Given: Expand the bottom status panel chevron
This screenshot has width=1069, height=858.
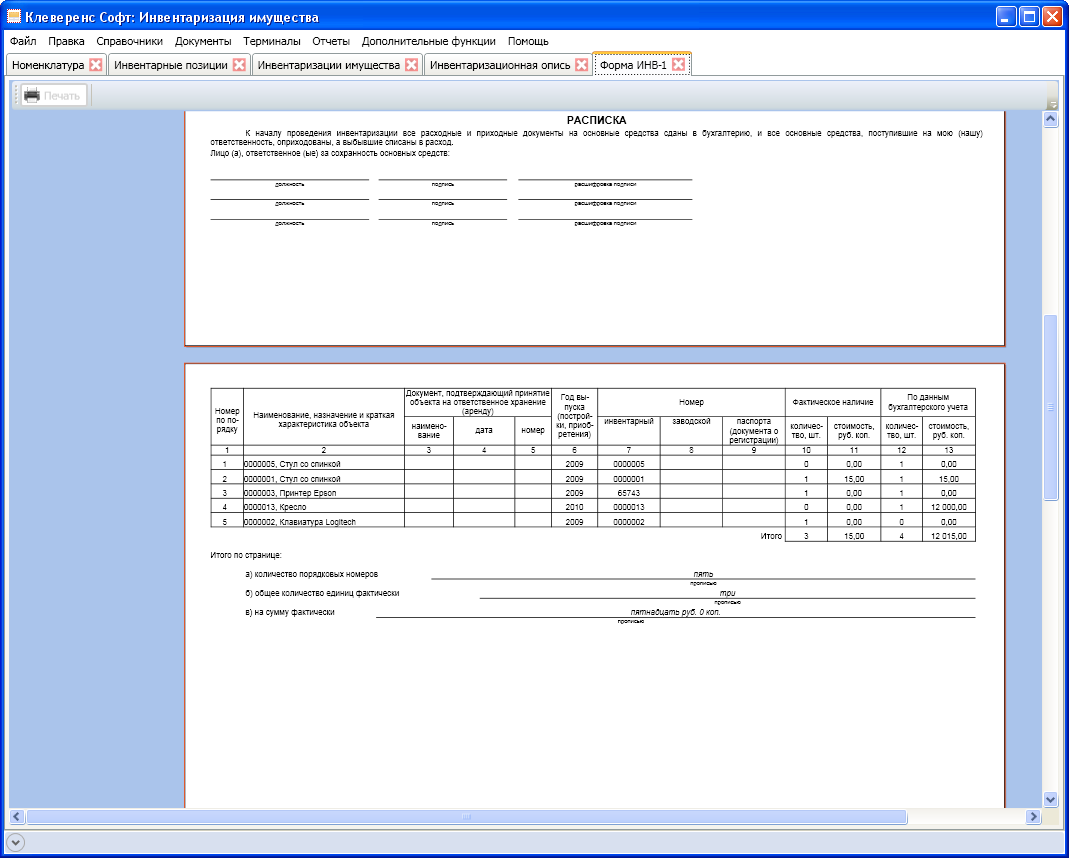Looking at the screenshot, I should click(15, 842).
